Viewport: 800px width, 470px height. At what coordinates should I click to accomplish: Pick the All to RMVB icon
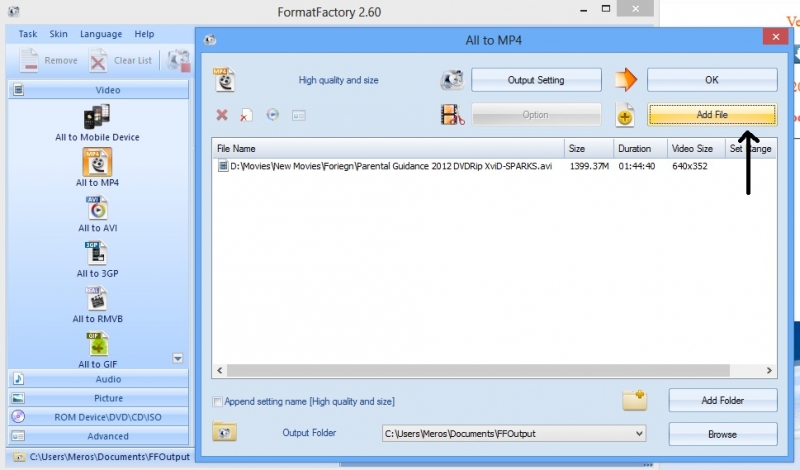pyautogui.click(x=97, y=299)
